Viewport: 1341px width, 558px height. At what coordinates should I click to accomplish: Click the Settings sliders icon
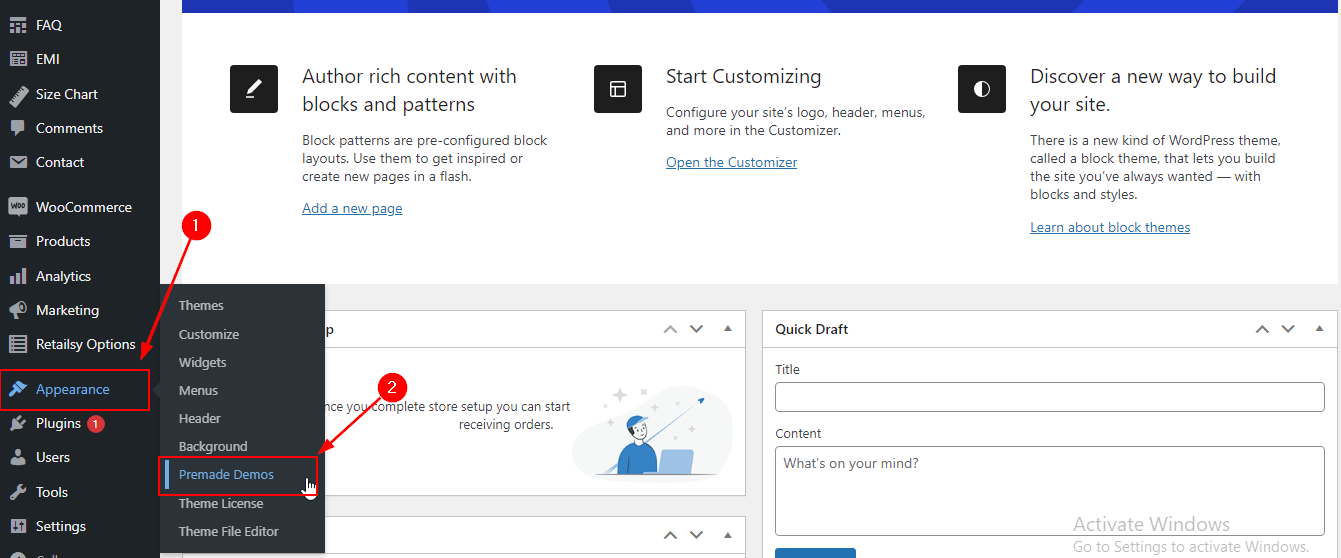[x=18, y=526]
